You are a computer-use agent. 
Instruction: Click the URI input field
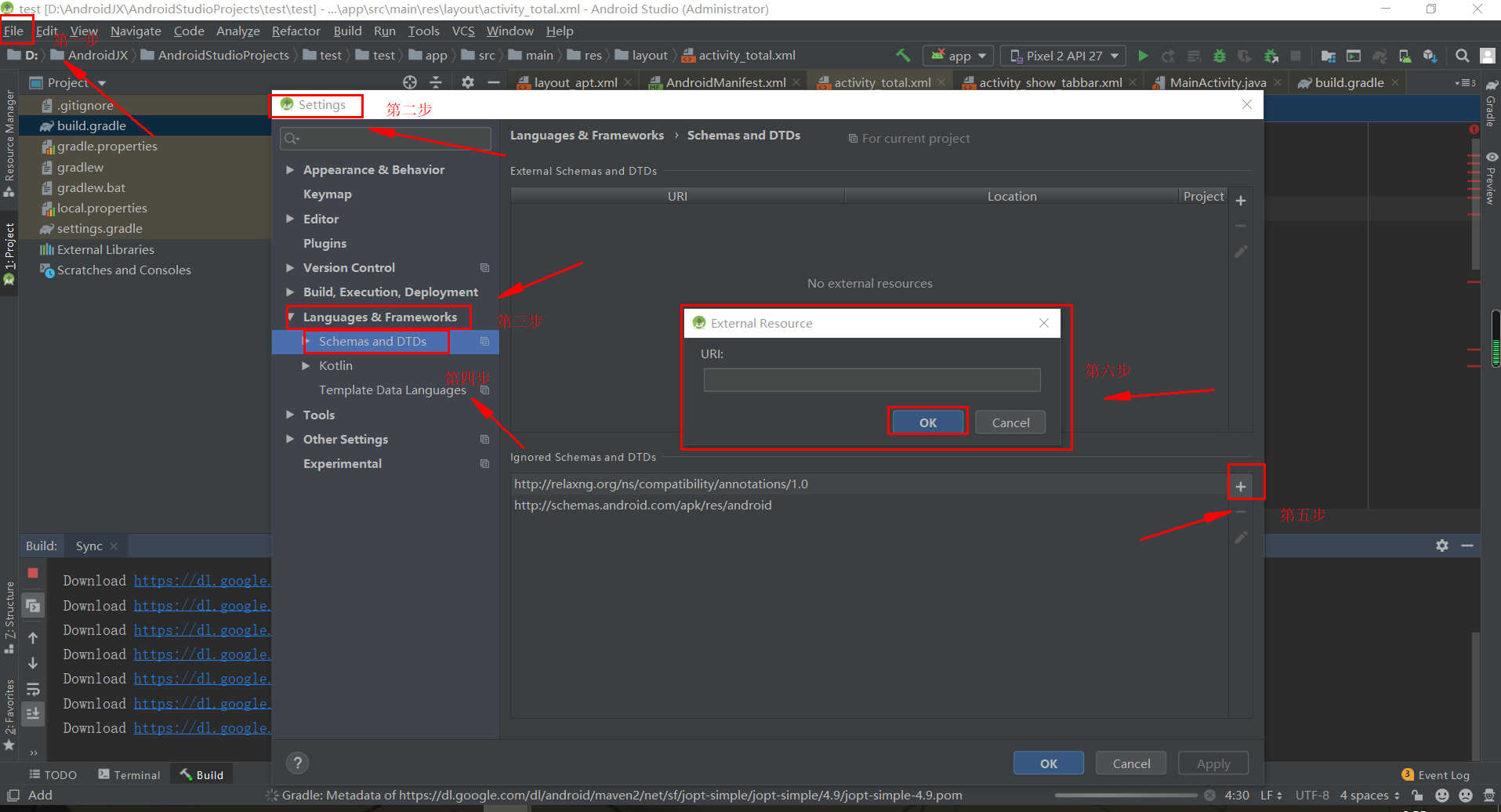click(872, 380)
